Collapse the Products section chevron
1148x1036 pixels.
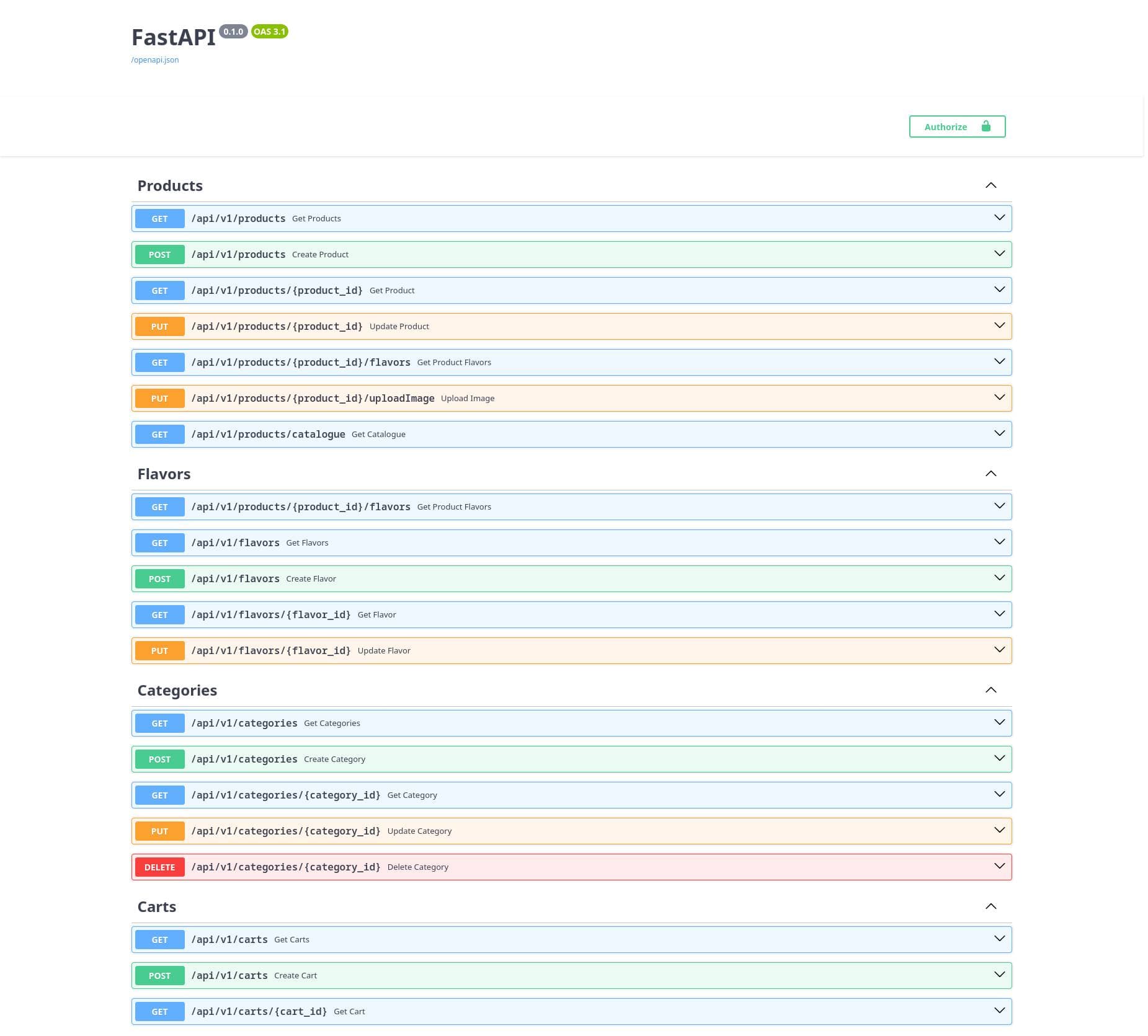(991, 185)
